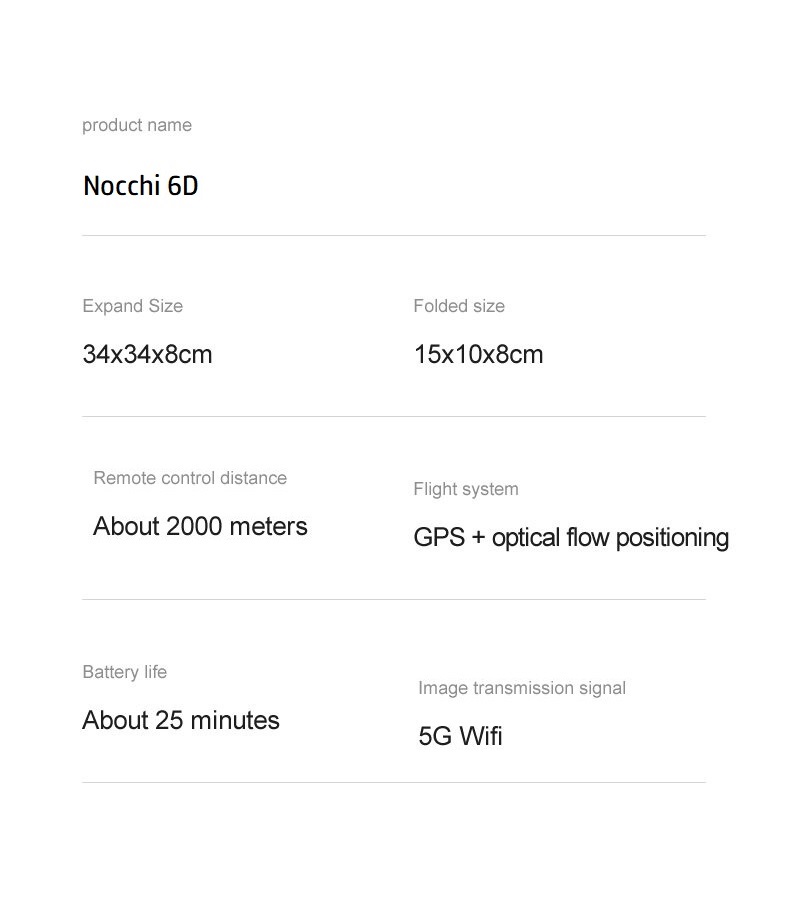Click the divider line below Nocchi 6D

(x=394, y=236)
